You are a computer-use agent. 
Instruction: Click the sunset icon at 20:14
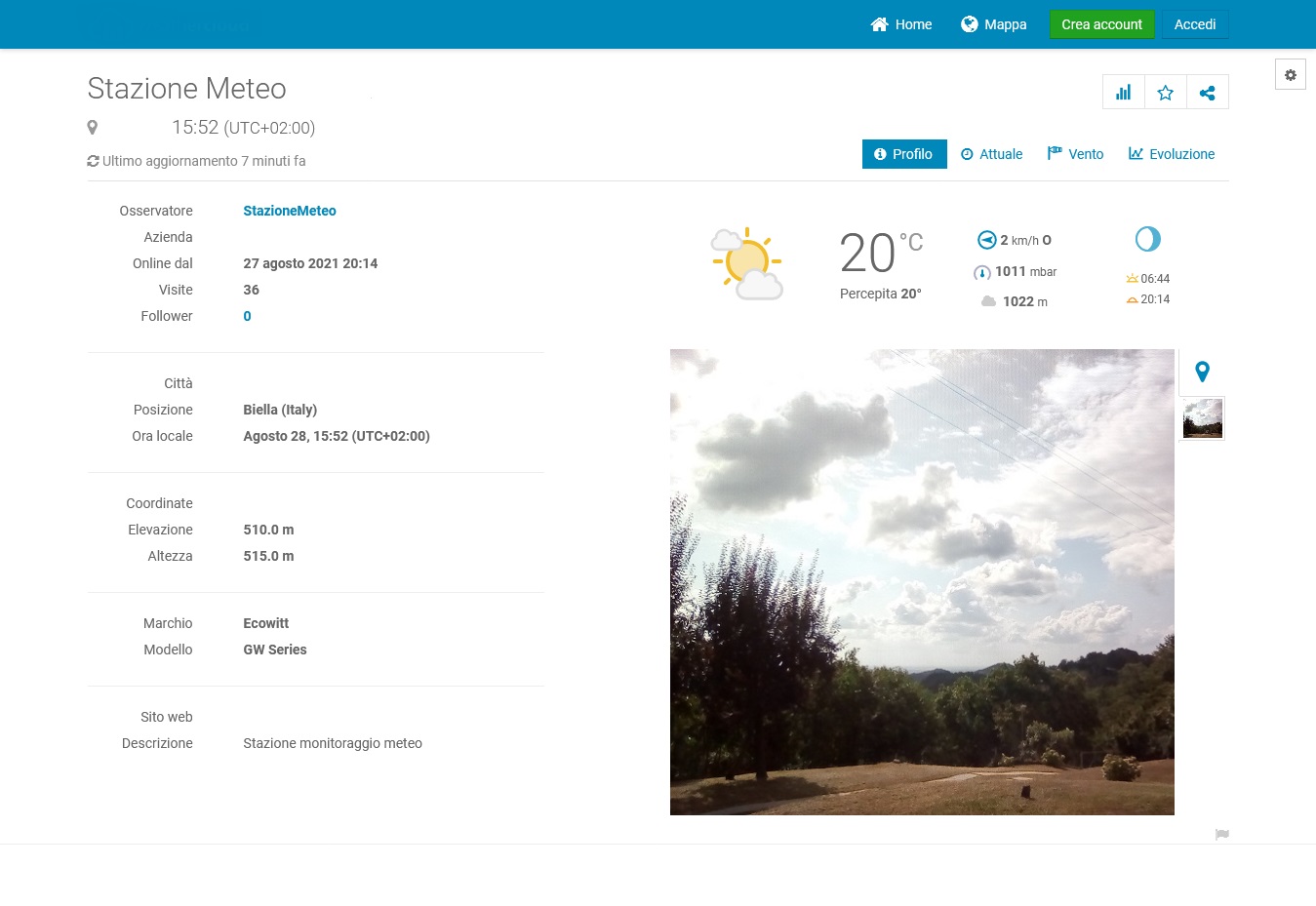pyautogui.click(x=1132, y=299)
